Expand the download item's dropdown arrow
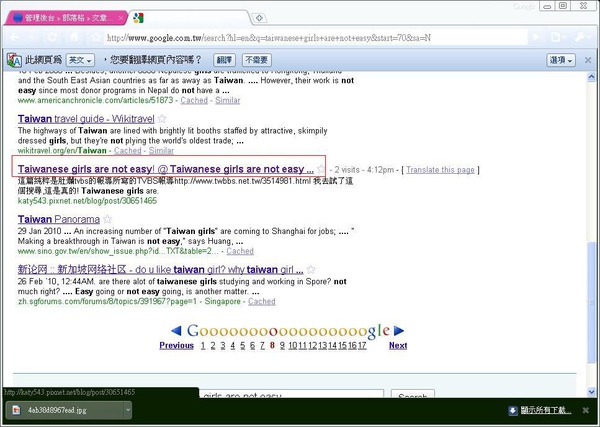This screenshot has height=427, width=600. pos(128,410)
